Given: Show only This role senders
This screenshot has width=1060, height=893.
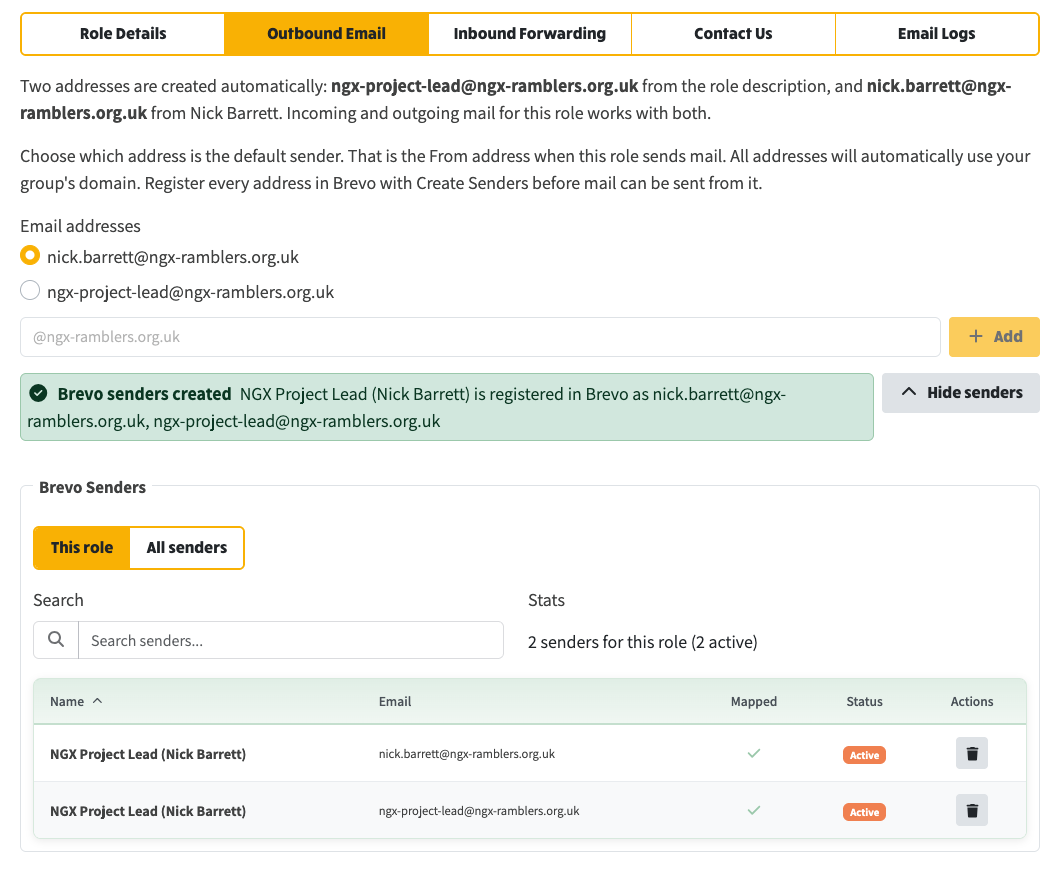Looking at the screenshot, I should pos(82,548).
